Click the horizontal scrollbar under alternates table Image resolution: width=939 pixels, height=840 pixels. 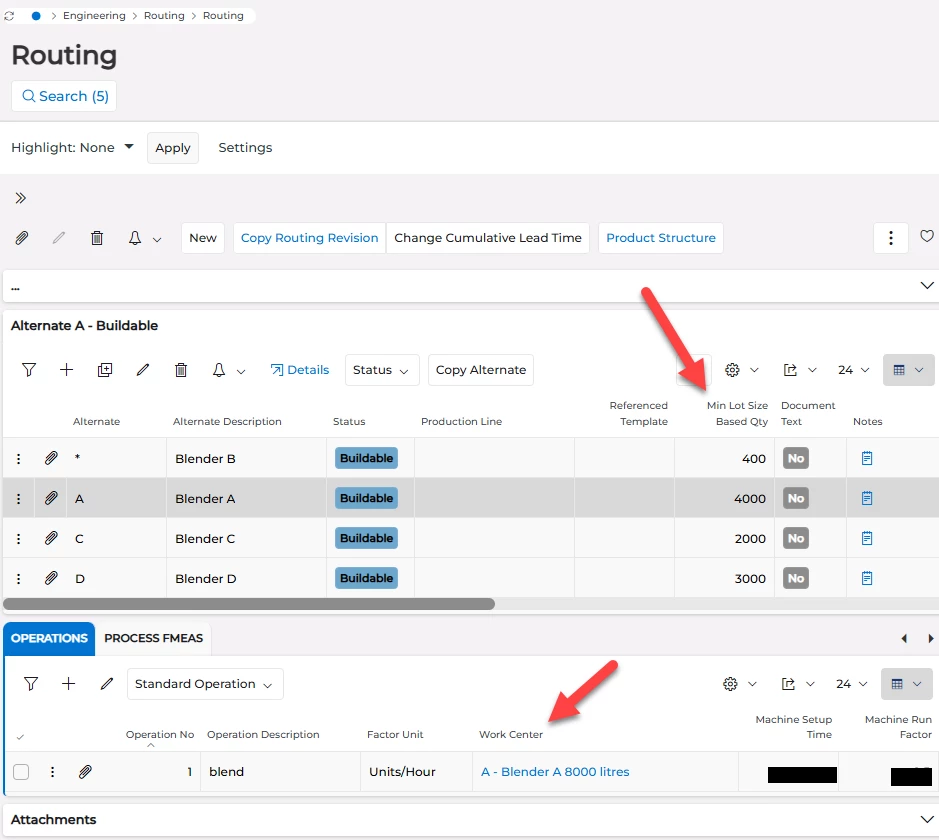(x=249, y=604)
